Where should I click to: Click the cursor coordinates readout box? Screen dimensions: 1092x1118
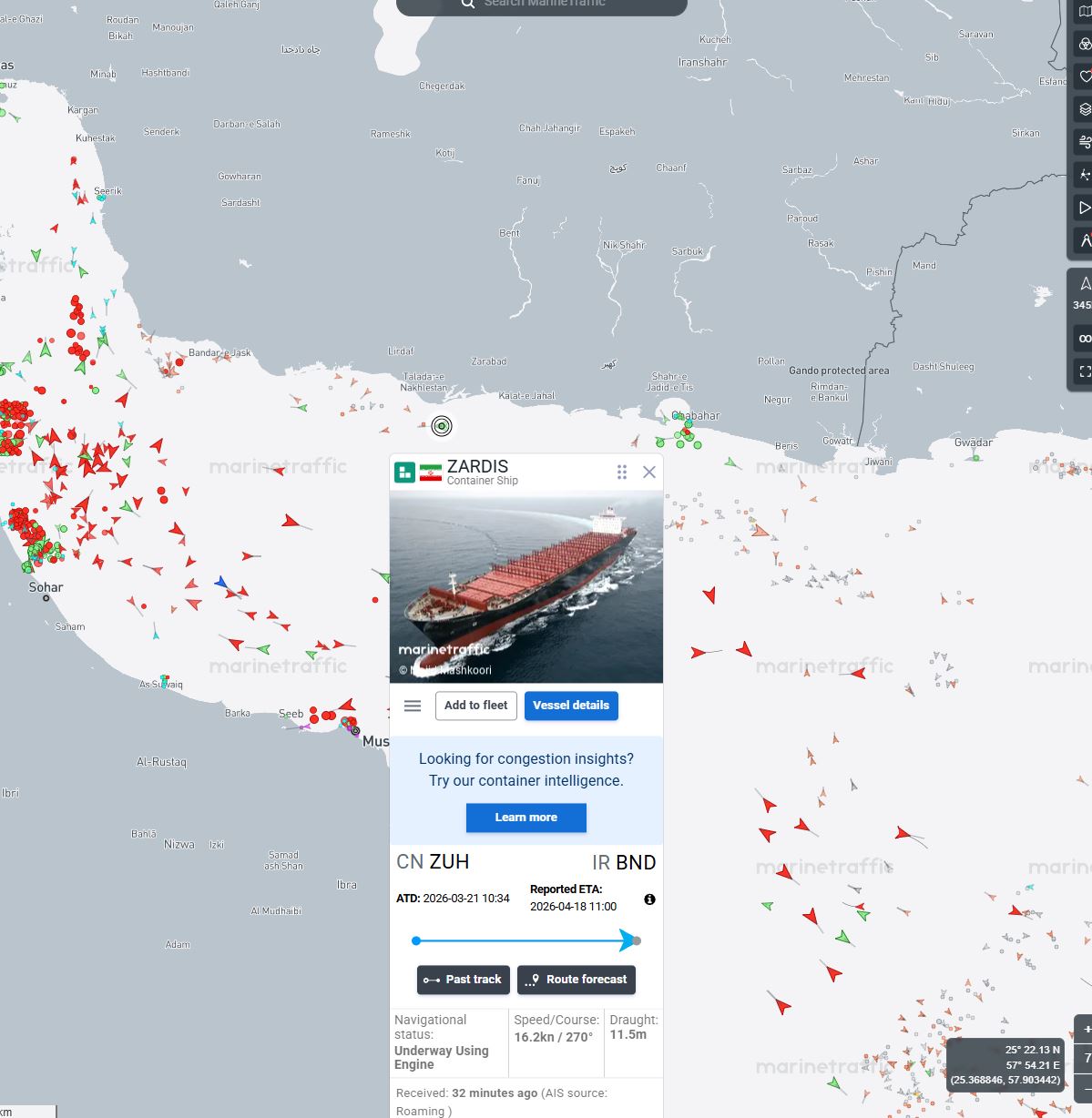1005,1064
